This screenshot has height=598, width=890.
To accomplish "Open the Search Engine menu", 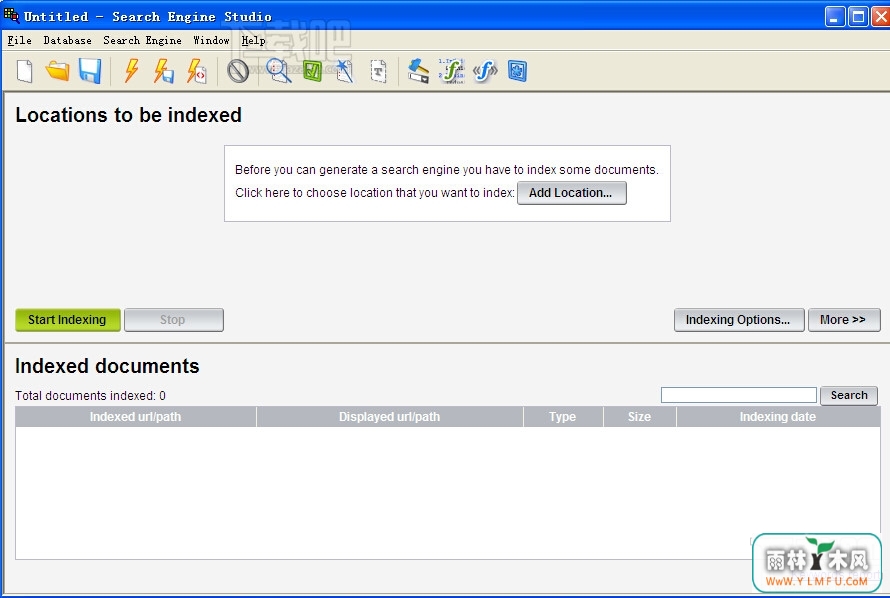I will tap(142, 40).
